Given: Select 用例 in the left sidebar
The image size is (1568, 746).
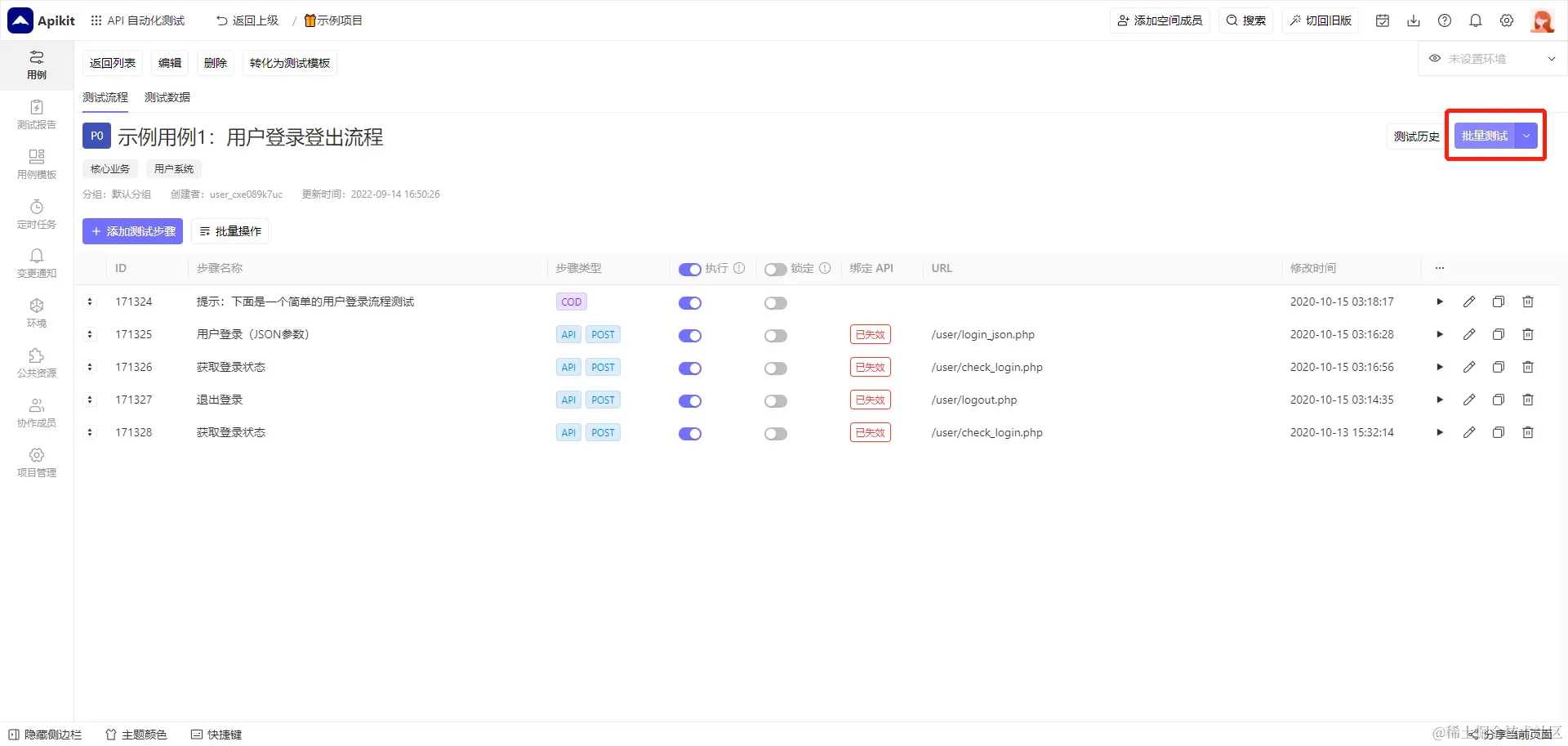Looking at the screenshot, I should [37, 65].
